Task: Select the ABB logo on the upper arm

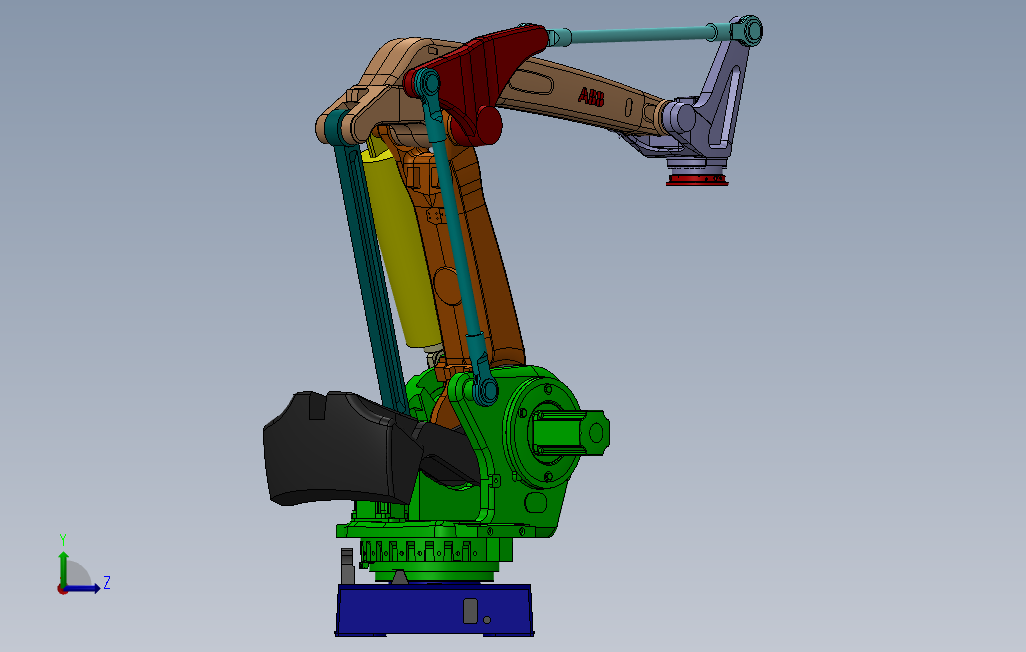Action: pyautogui.click(x=592, y=98)
